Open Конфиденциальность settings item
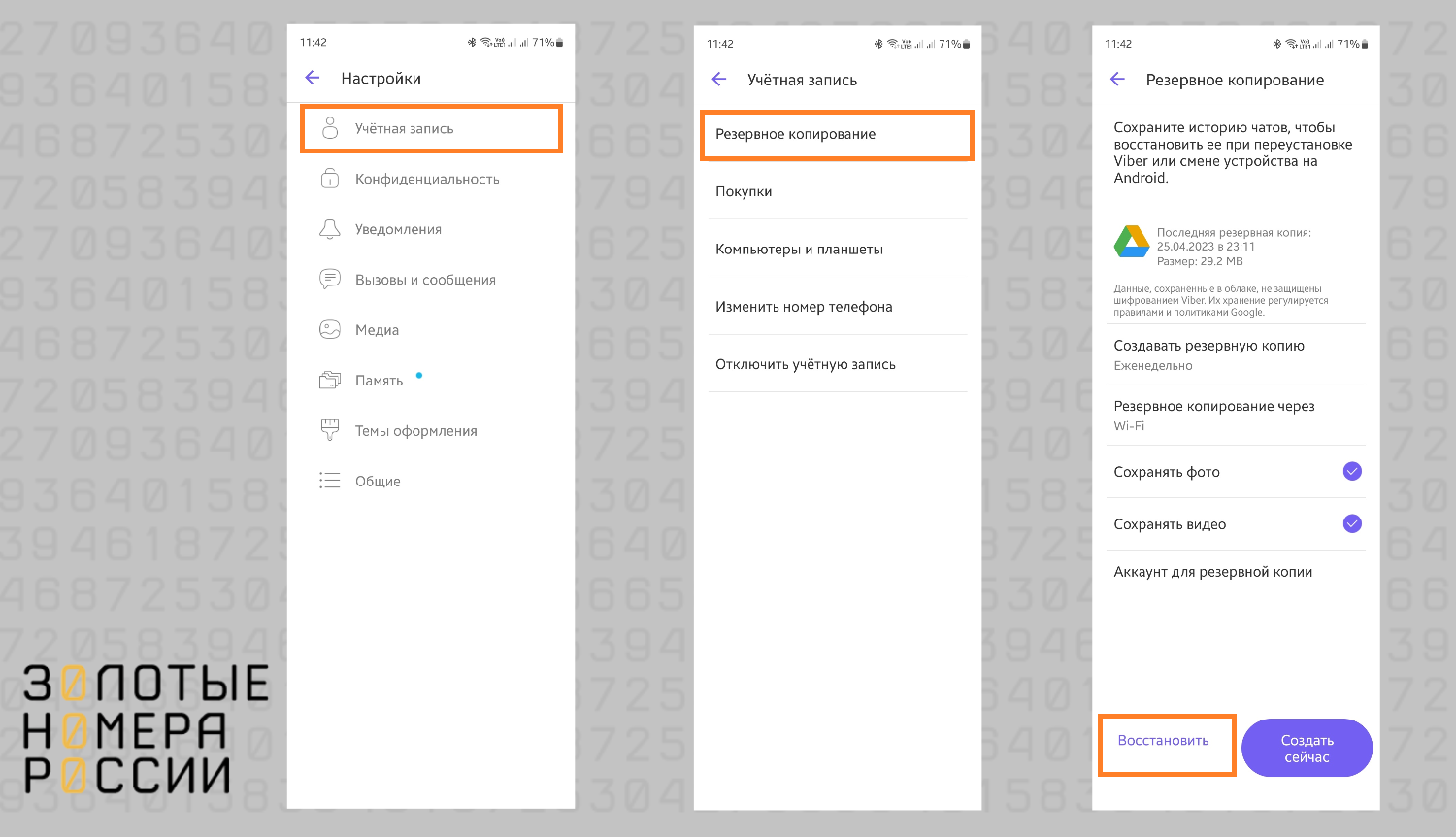The image size is (1456, 837). 431,179
